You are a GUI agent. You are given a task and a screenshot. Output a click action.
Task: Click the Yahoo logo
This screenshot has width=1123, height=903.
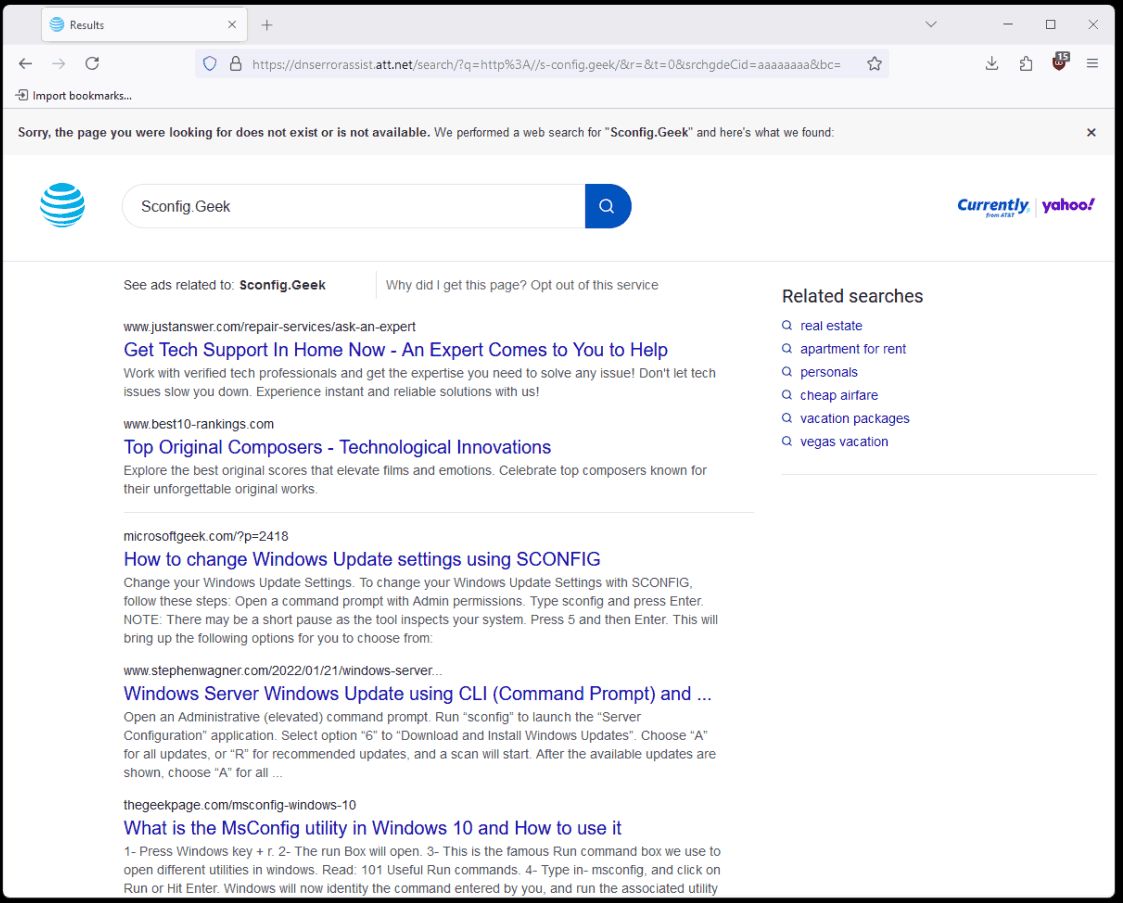[x=1068, y=206]
